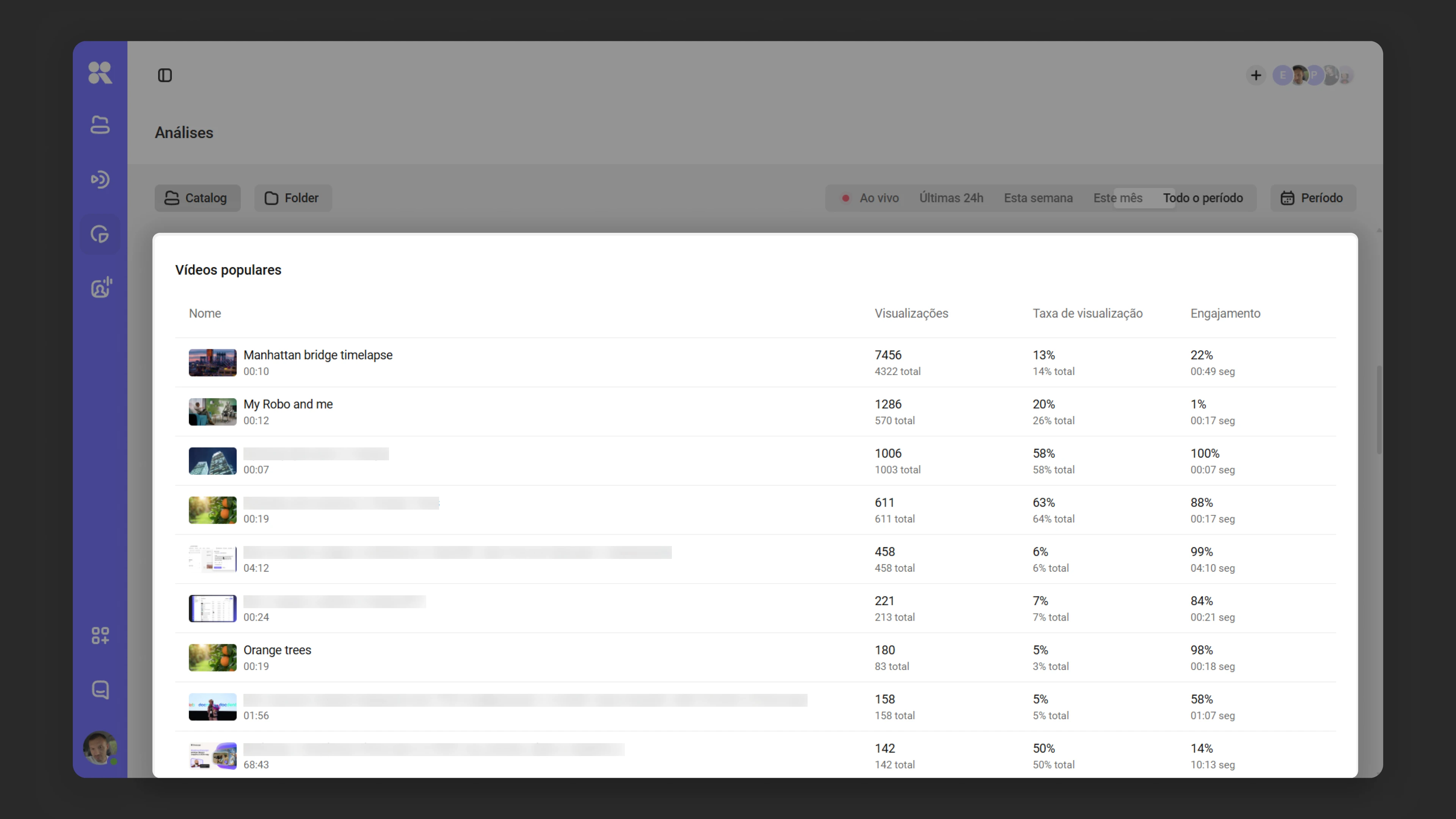Click the plus button to add member
This screenshot has width=1456, height=819.
coord(1256,75)
